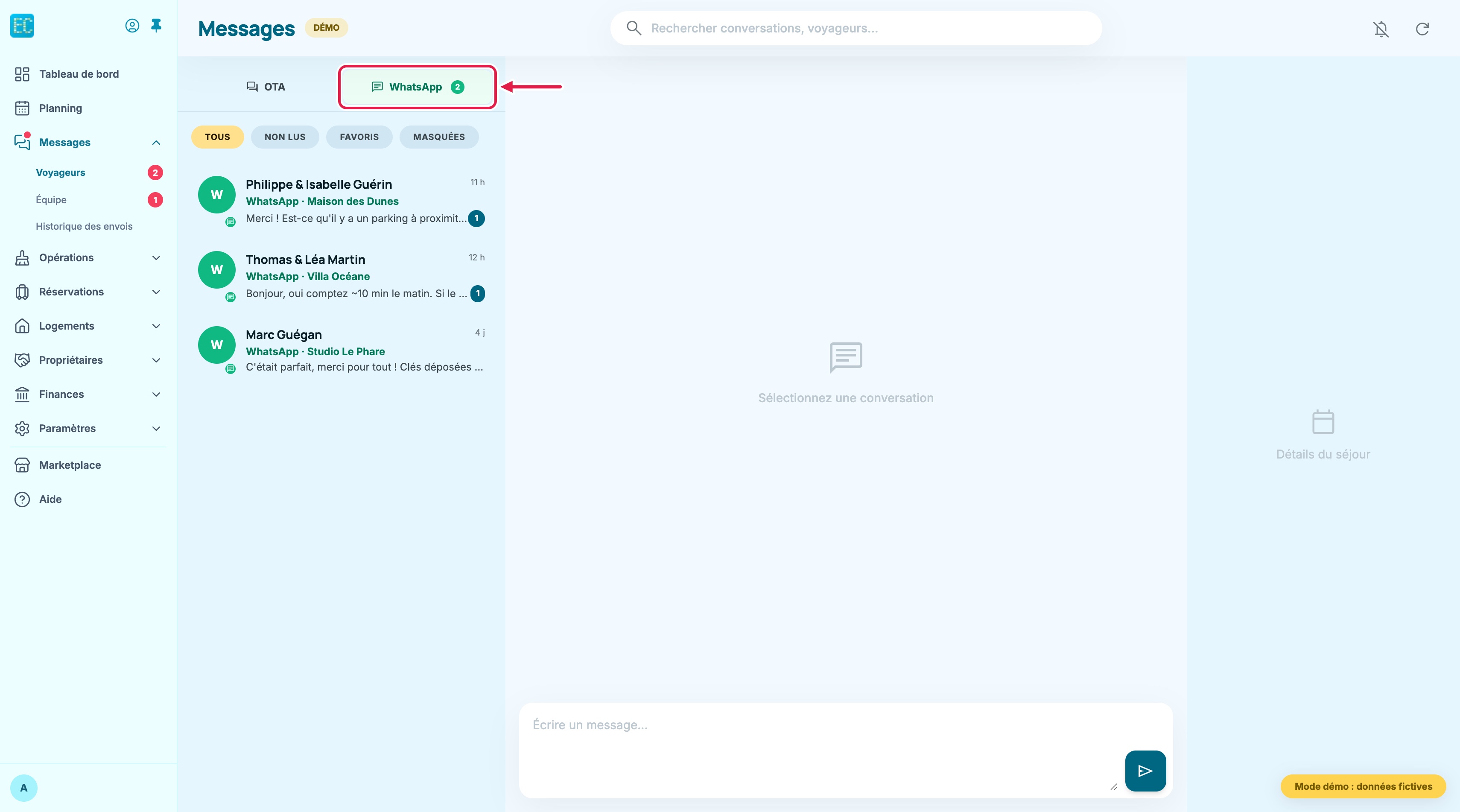Click the Opérations broom icon

tap(22, 258)
